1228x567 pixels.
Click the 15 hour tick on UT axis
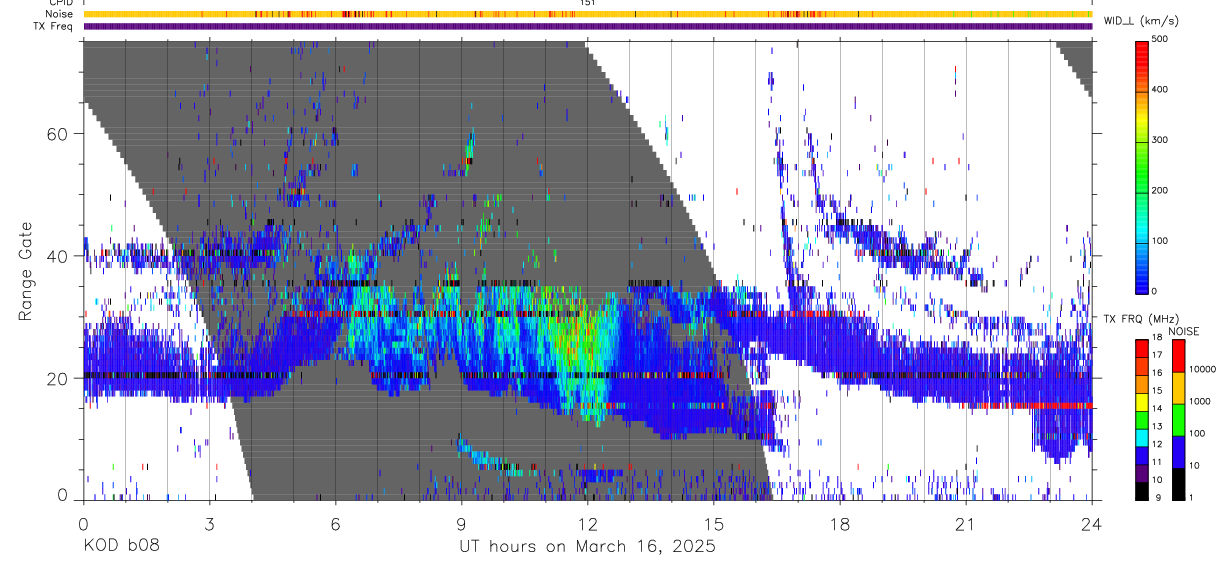click(714, 523)
